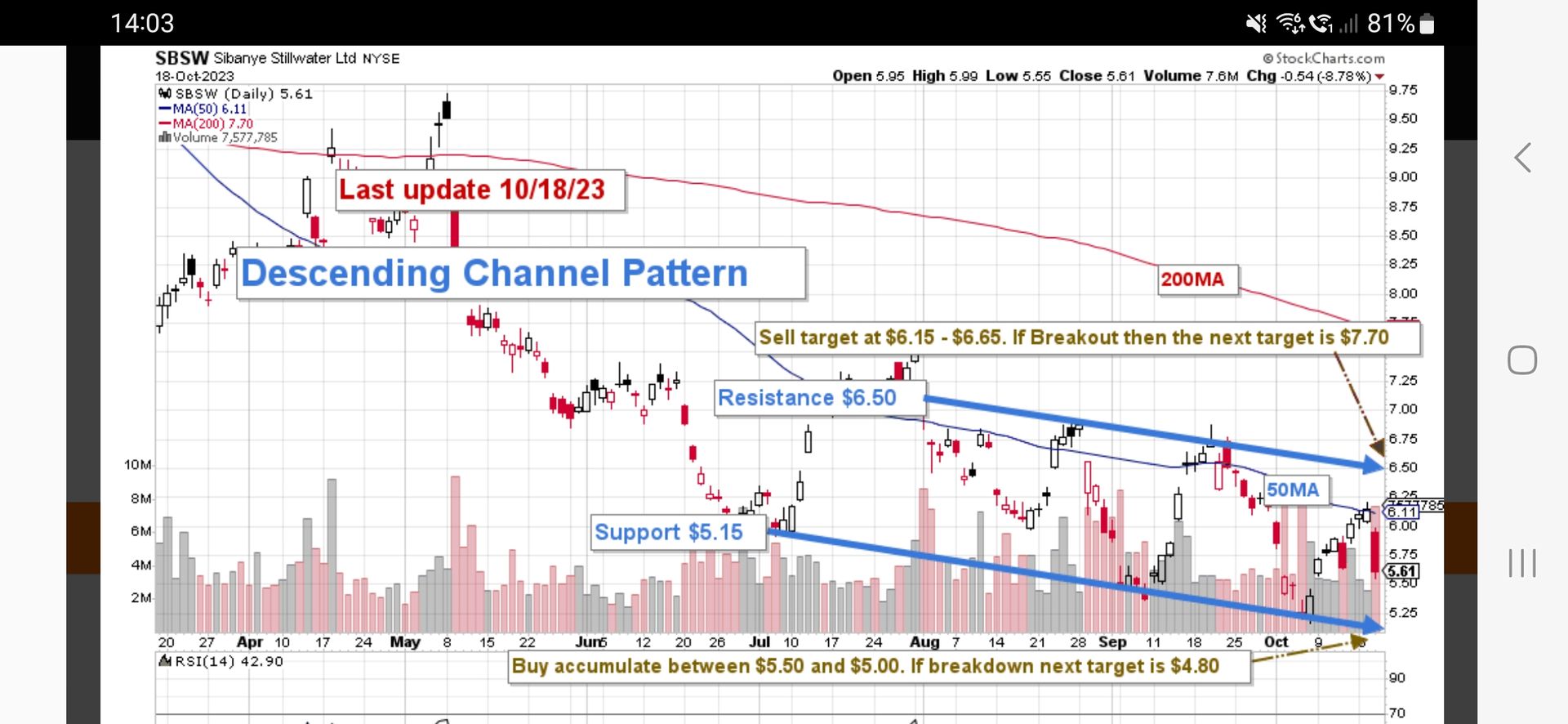Tap the Android back navigation chevron

pos(1522,157)
